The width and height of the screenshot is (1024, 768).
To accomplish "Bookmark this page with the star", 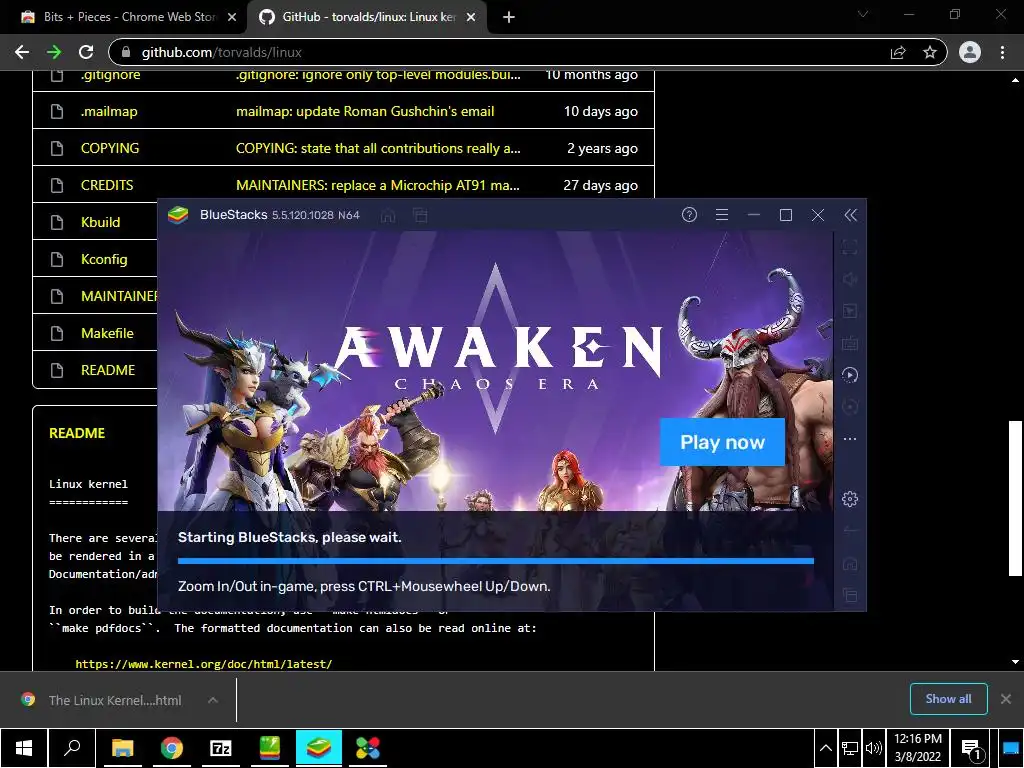I will point(930,52).
